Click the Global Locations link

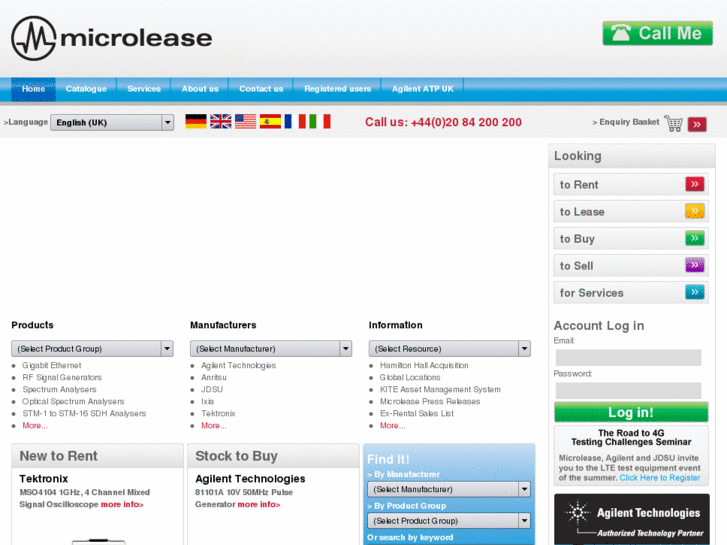[x=410, y=378]
